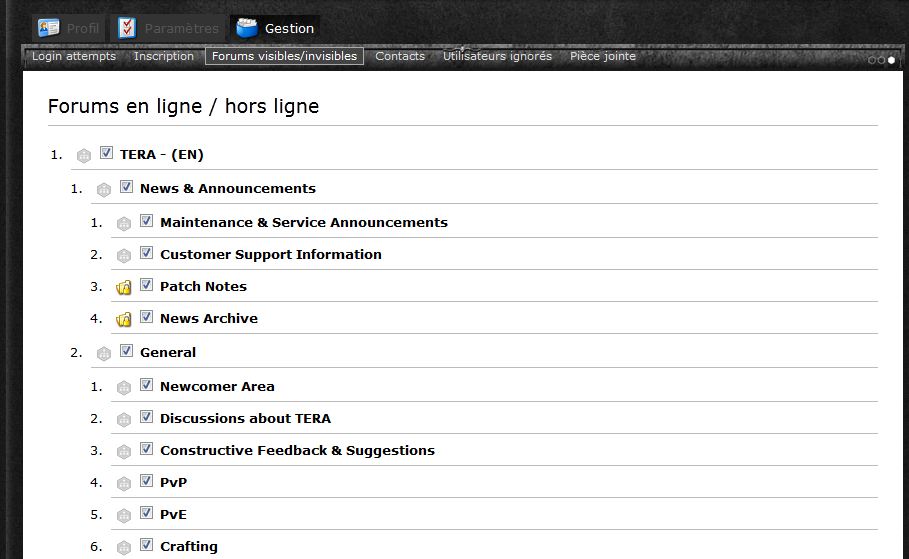The height and width of the screenshot is (559, 909).
Task: Go to Utilisateurs ignorés page
Action: 497,56
